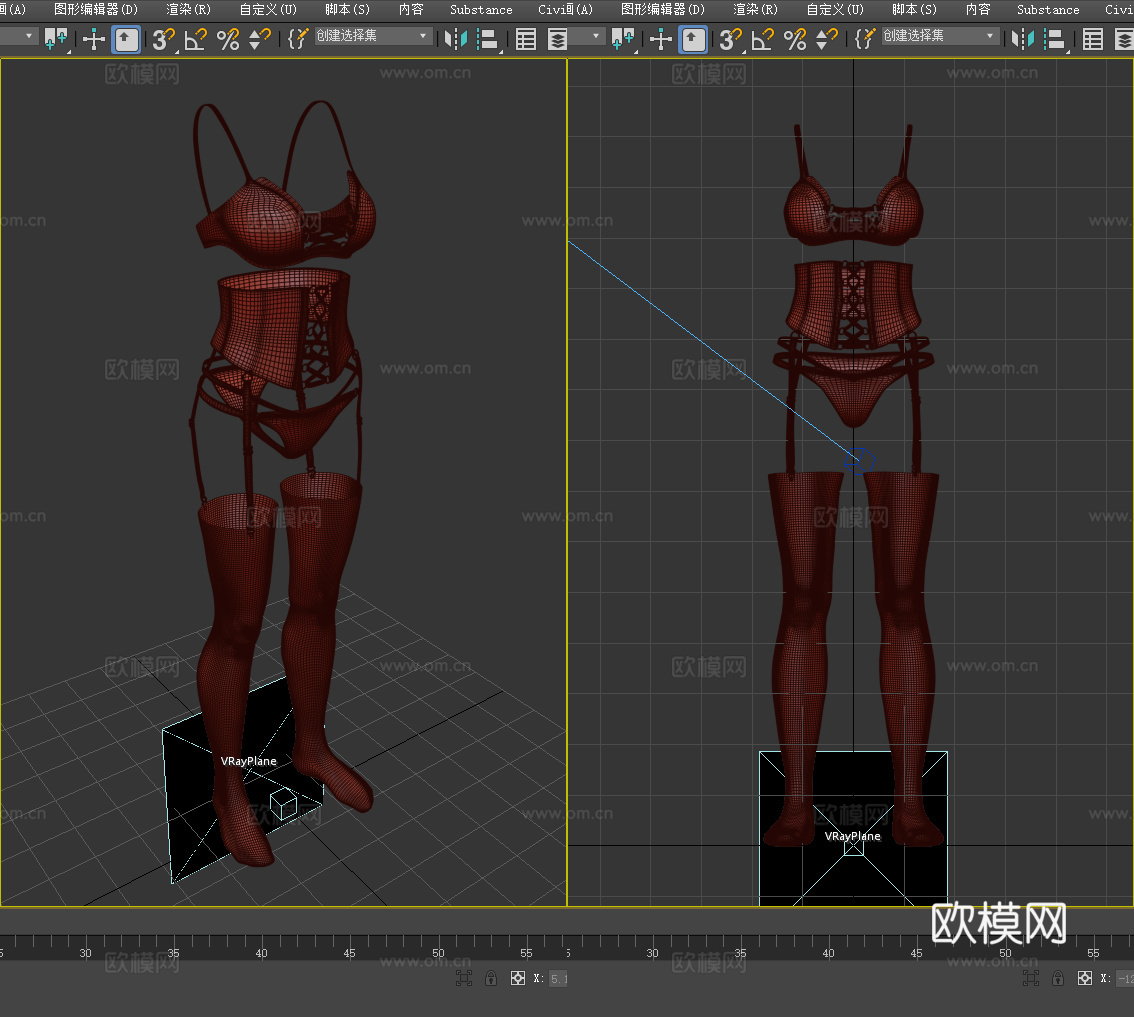This screenshot has width=1134, height=1017.
Task: Click frame 35 on right timeline
Action: click(x=741, y=953)
